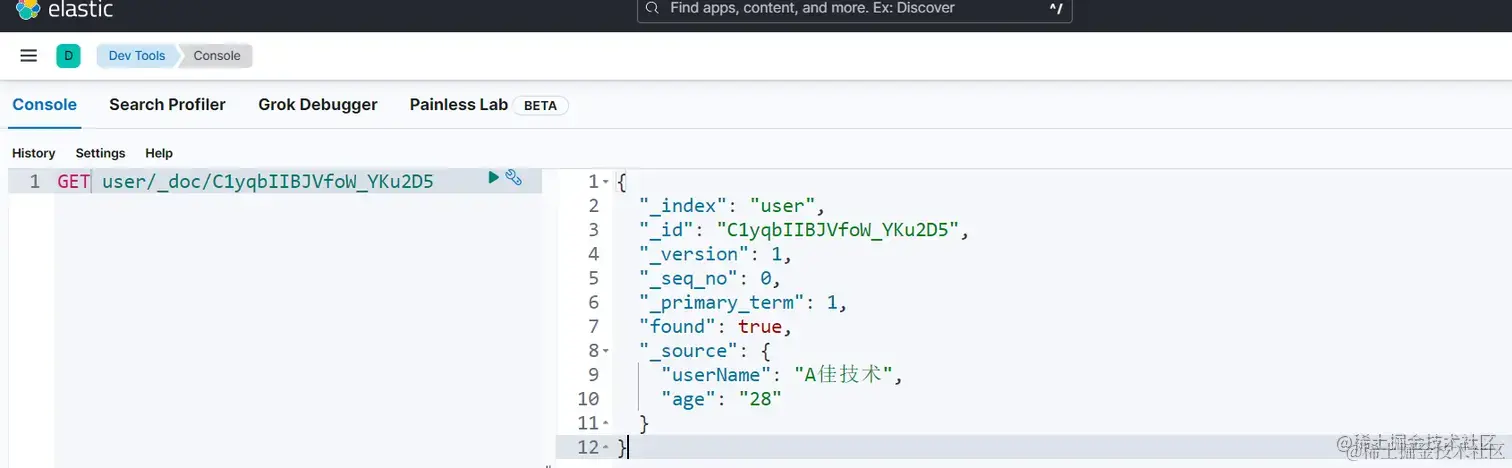Open the Grok Debugger tab
The image size is (1512, 468).
pyautogui.click(x=317, y=104)
